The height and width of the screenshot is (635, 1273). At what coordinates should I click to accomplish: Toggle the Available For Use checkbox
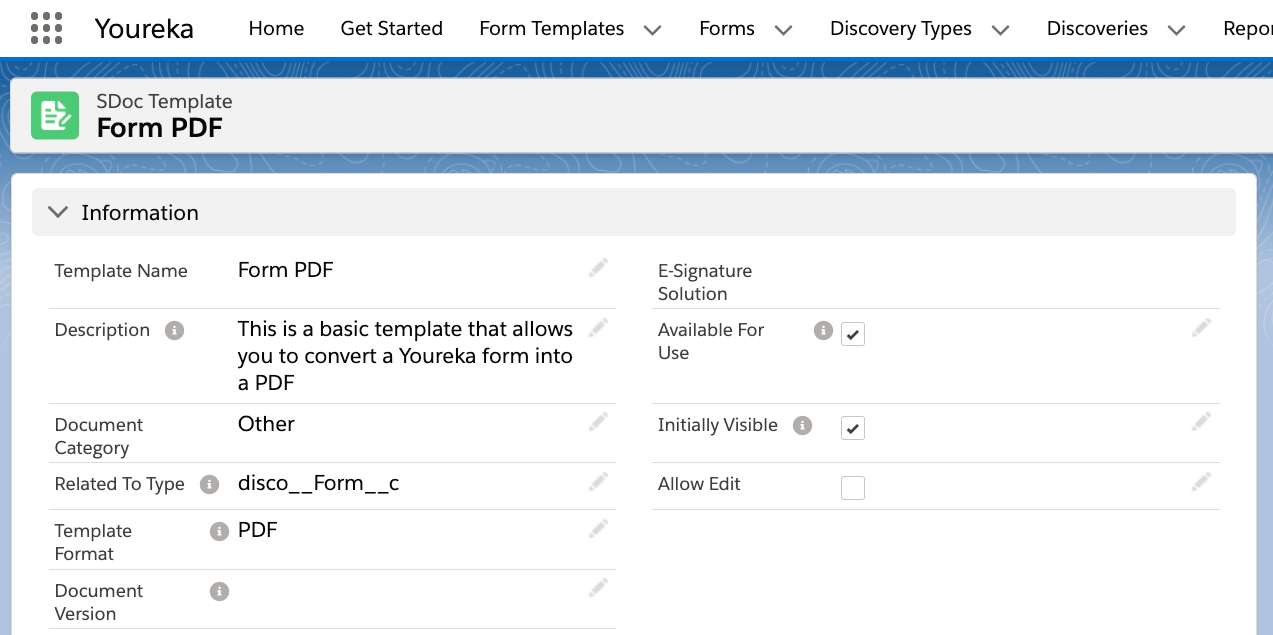click(x=853, y=334)
